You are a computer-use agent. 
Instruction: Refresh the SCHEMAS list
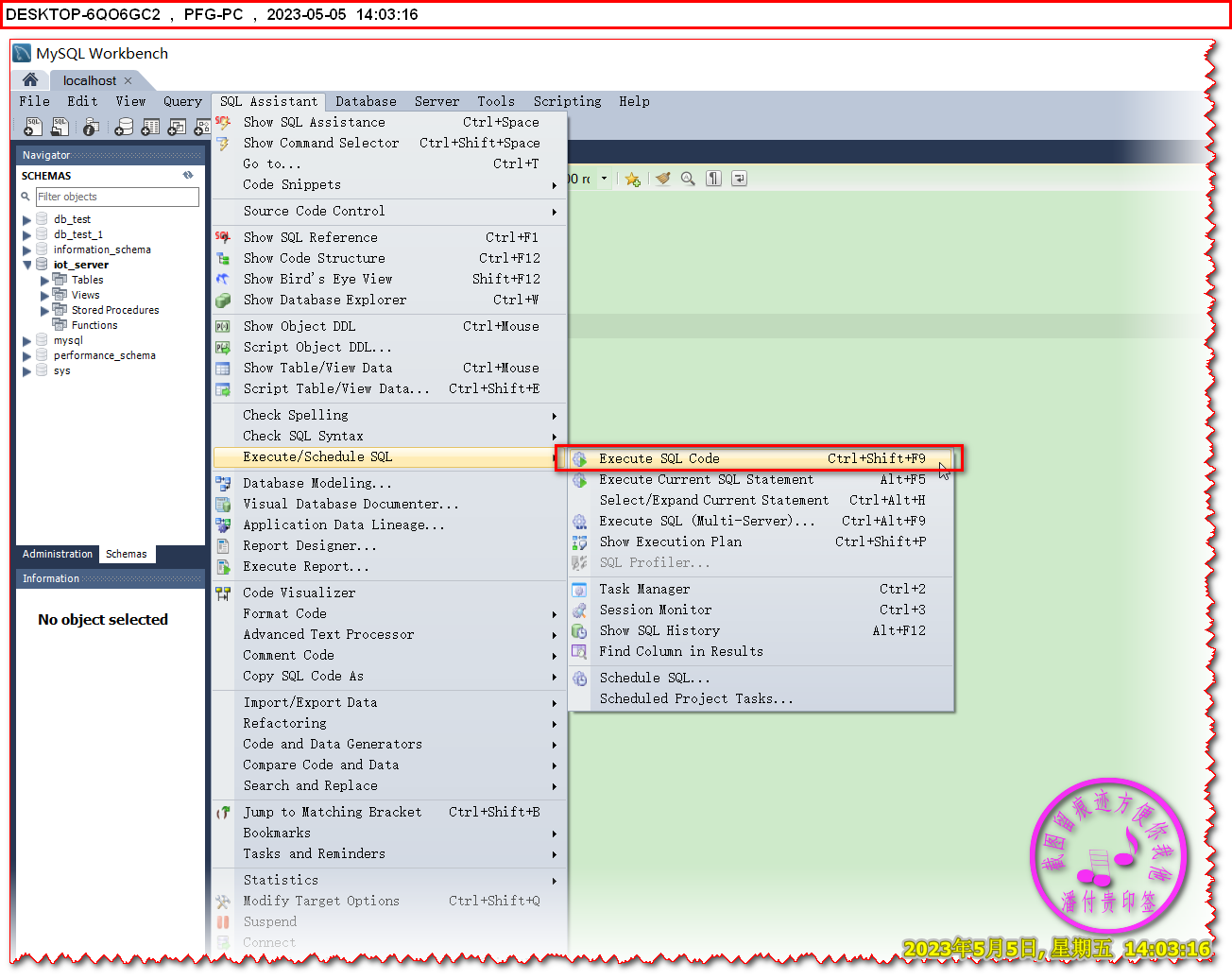(x=188, y=175)
